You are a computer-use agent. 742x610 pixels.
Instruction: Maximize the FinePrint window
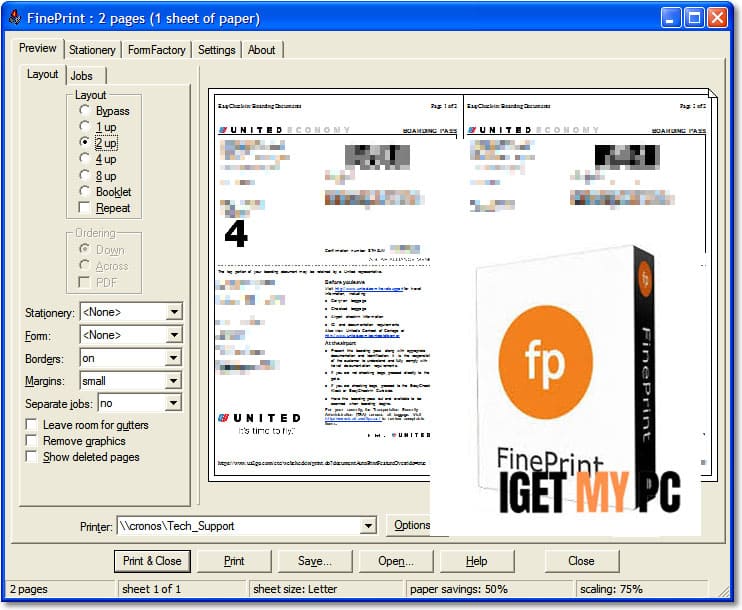click(694, 18)
